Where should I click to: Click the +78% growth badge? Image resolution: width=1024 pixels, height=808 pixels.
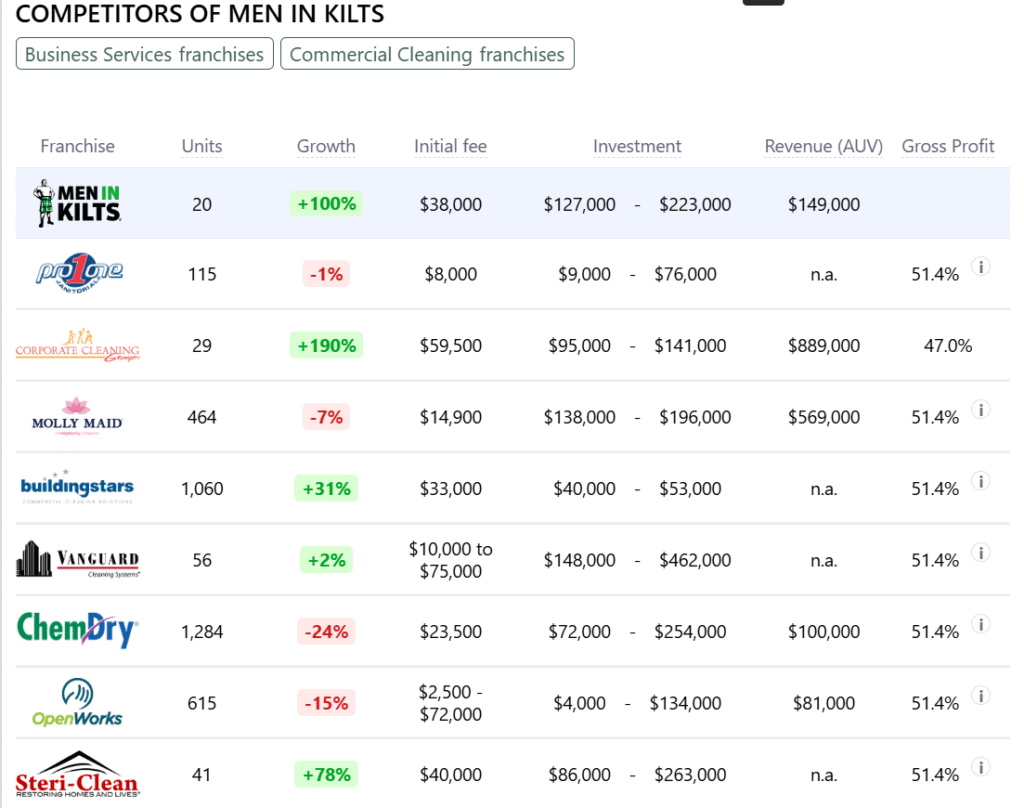[x=327, y=775]
